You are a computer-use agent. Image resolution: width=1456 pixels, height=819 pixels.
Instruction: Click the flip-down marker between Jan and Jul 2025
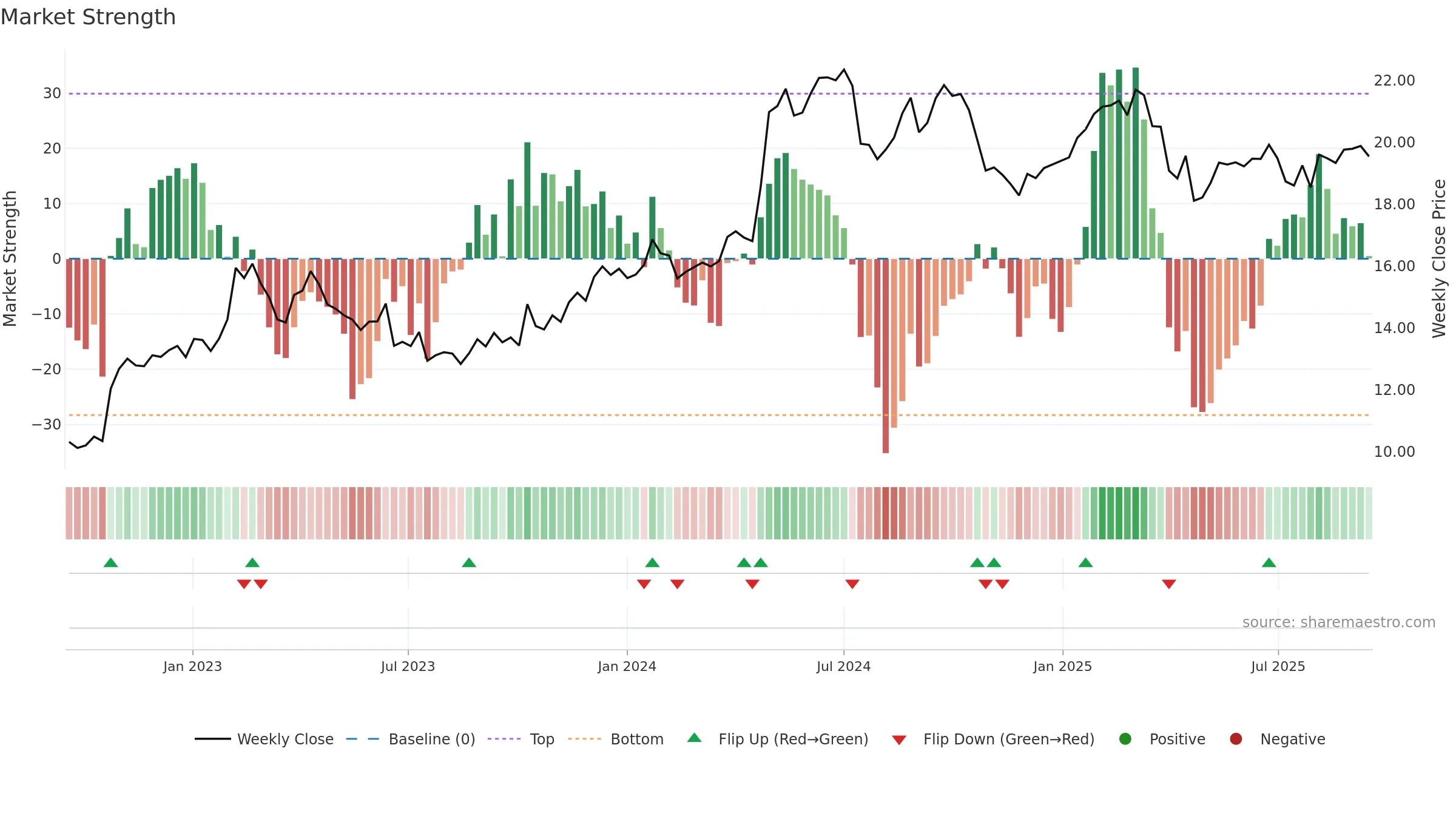(1169, 584)
